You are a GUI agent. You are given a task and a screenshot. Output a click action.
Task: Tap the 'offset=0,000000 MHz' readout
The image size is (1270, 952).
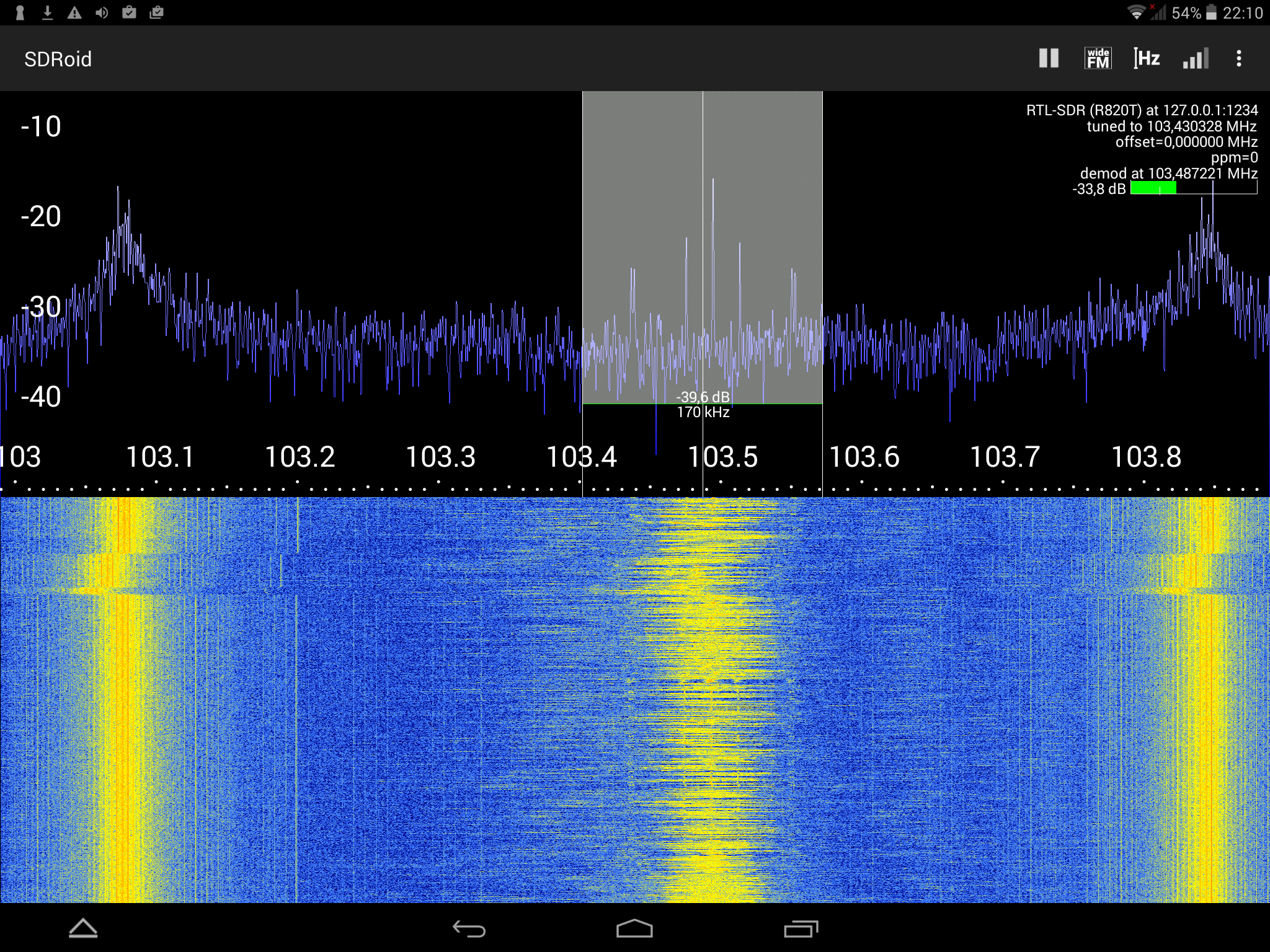tap(1187, 142)
